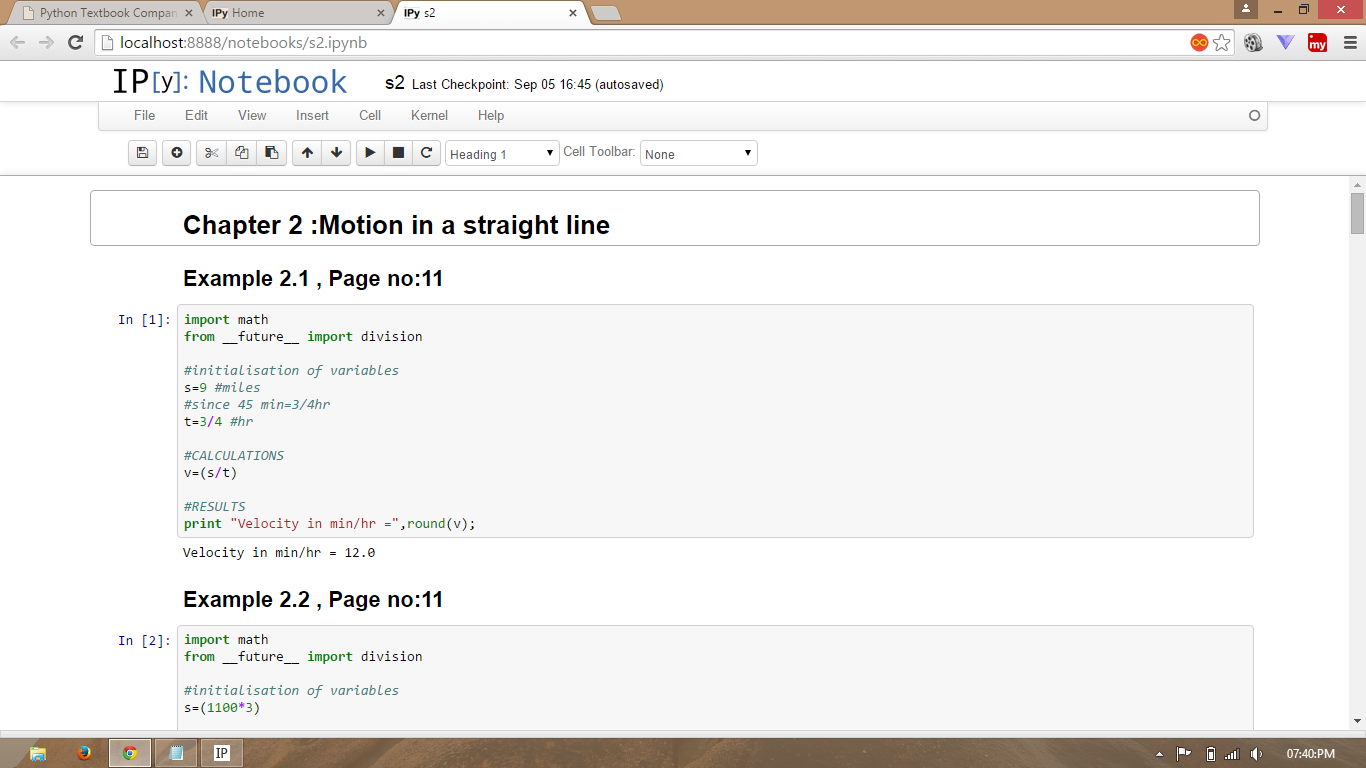Restart the kernel with circular arrow icon
The height and width of the screenshot is (768, 1366).
coord(426,153)
